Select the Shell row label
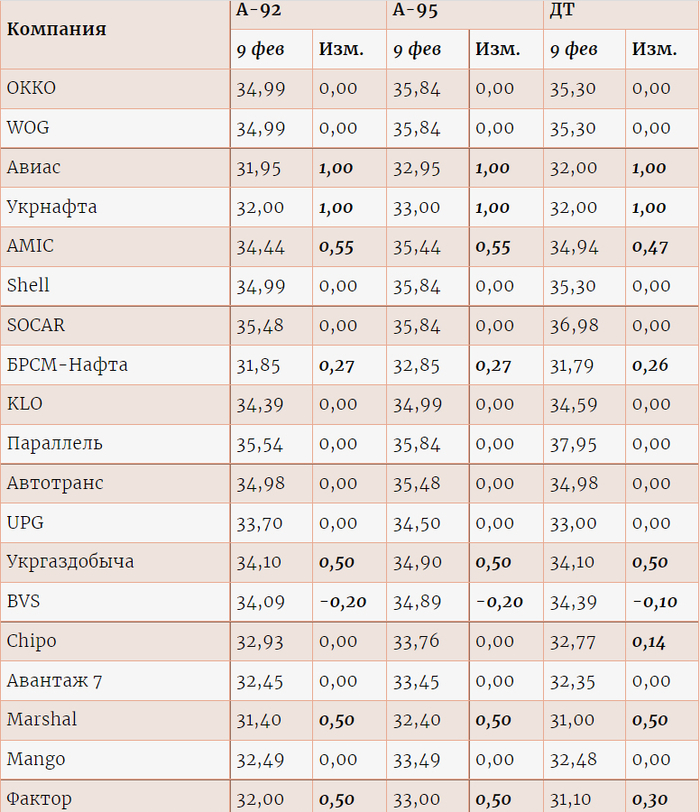Screen dimensions: 700x812 click(28, 286)
